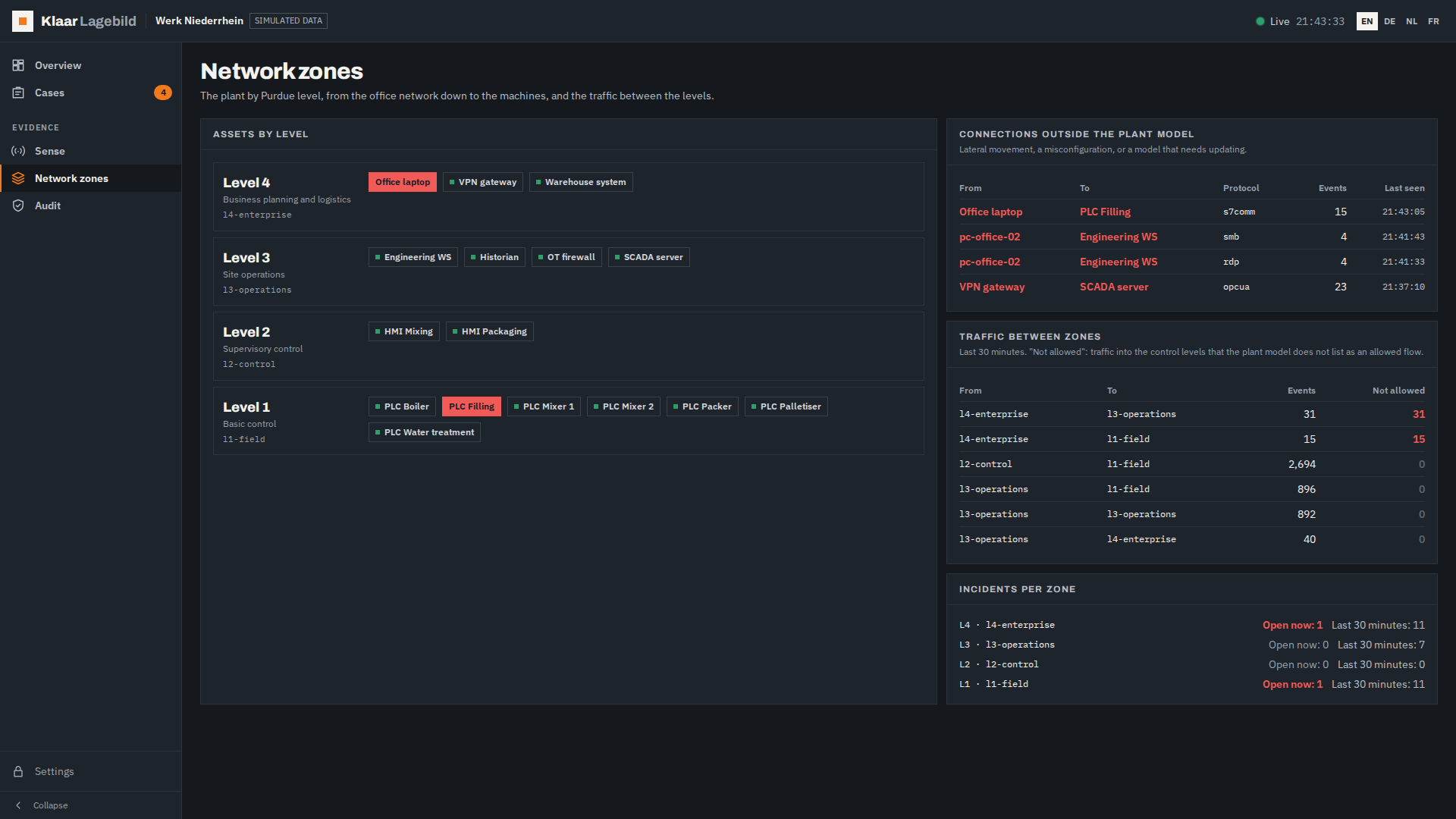This screenshot has height=819, width=1456.
Task: Click the Network zones layers icon
Action: click(18, 178)
